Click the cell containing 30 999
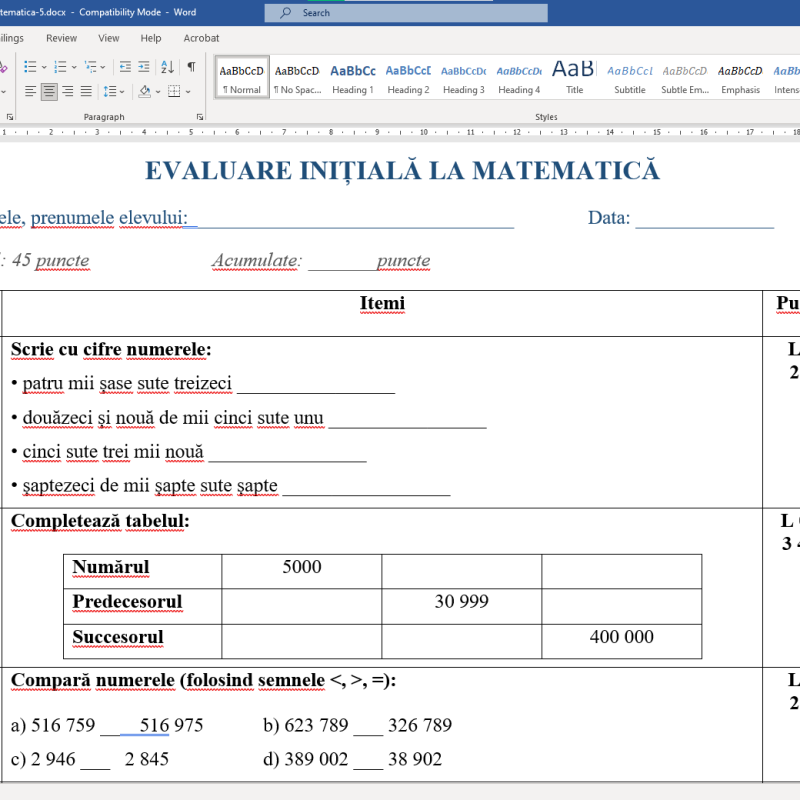Screen dimensions: 800x800 (x=461, y=606)
